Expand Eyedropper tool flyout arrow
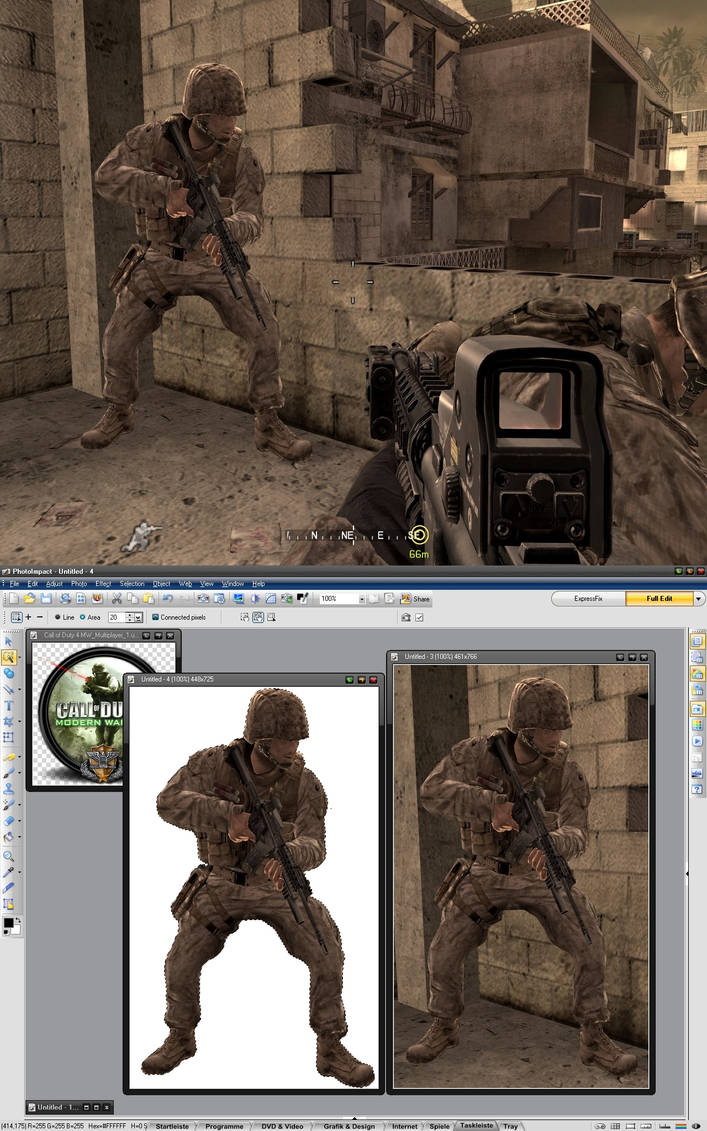Image resolution: width=707 pixels, height=1131 pixels. (19, 872)
